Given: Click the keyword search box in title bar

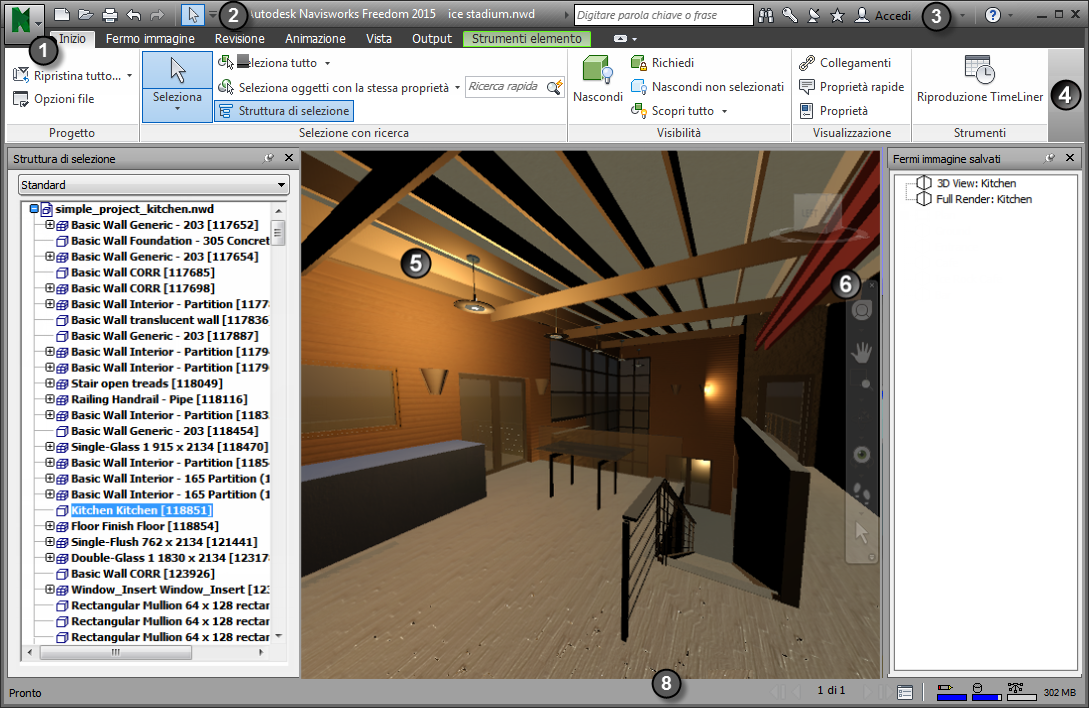Looking at the screenshot, I should [x=663, y=15].
